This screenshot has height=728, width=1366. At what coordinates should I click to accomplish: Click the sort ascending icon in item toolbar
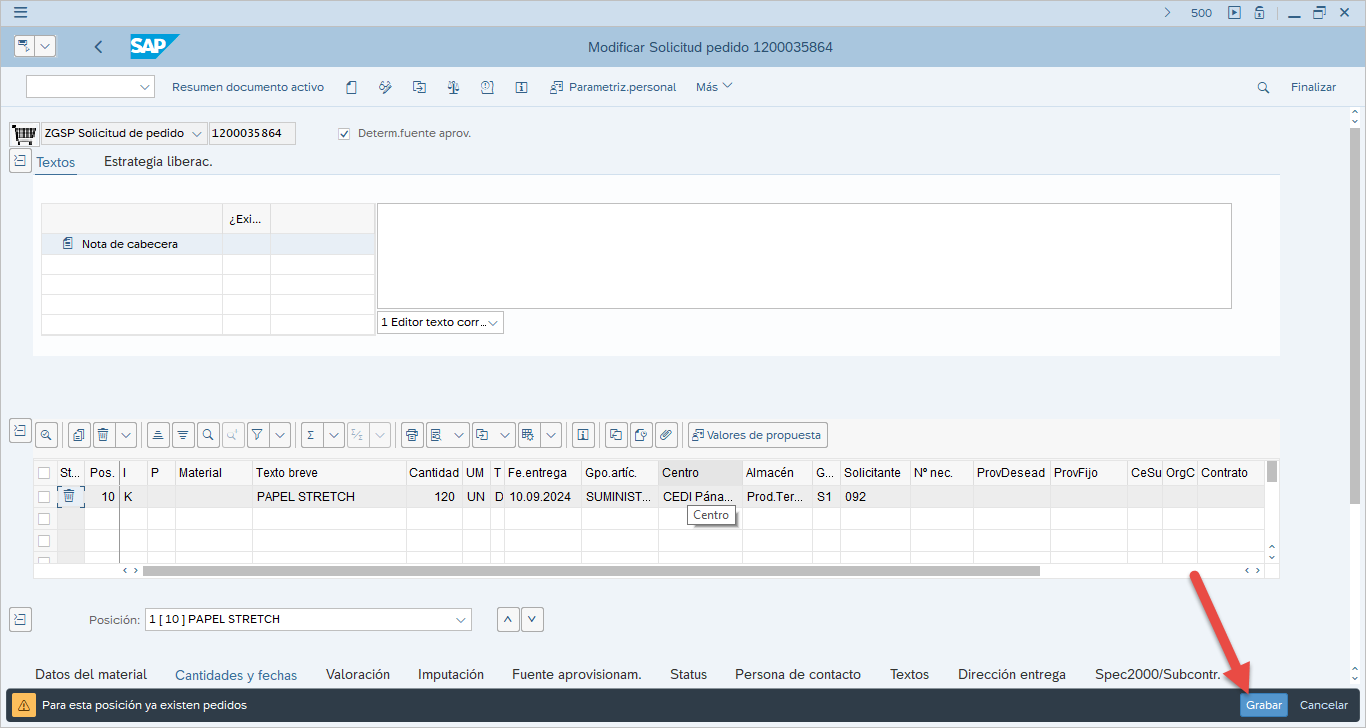coord(158,435)
